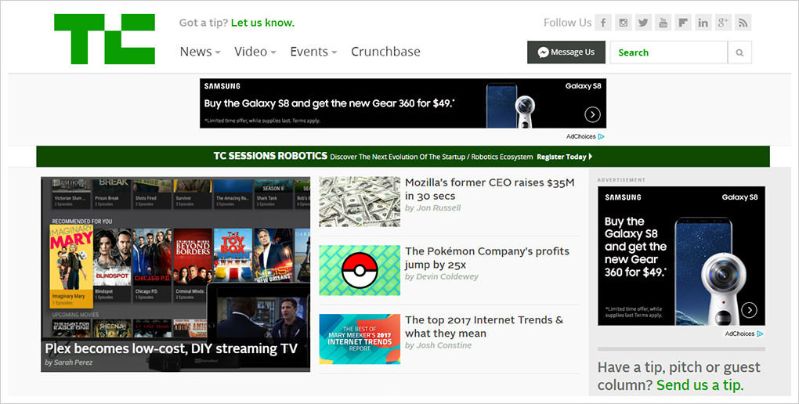Open the TC Sessions Robotics banner title
Image resolution: width=799 pixels, height=404 pixels.
tap(270, 156)
